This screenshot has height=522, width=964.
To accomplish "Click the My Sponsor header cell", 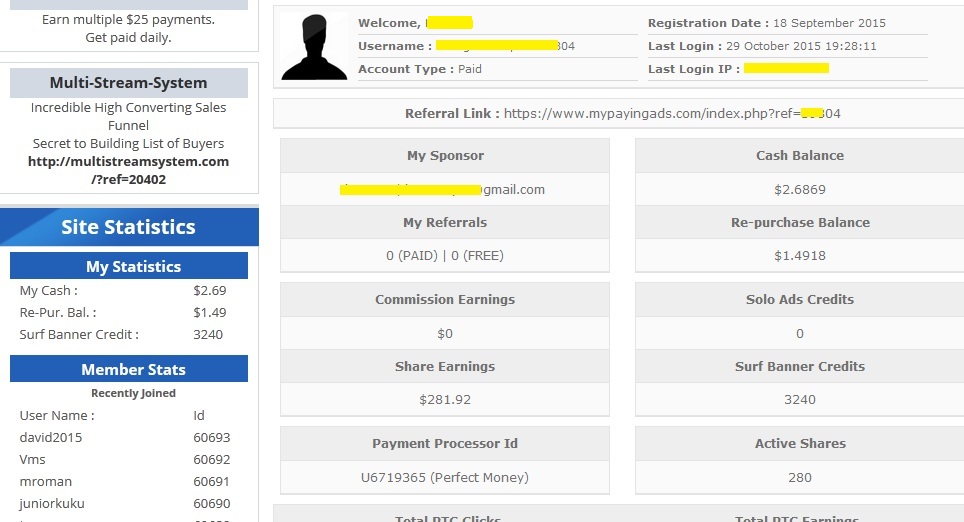I will pyautogui.click(x=445, y=156).
